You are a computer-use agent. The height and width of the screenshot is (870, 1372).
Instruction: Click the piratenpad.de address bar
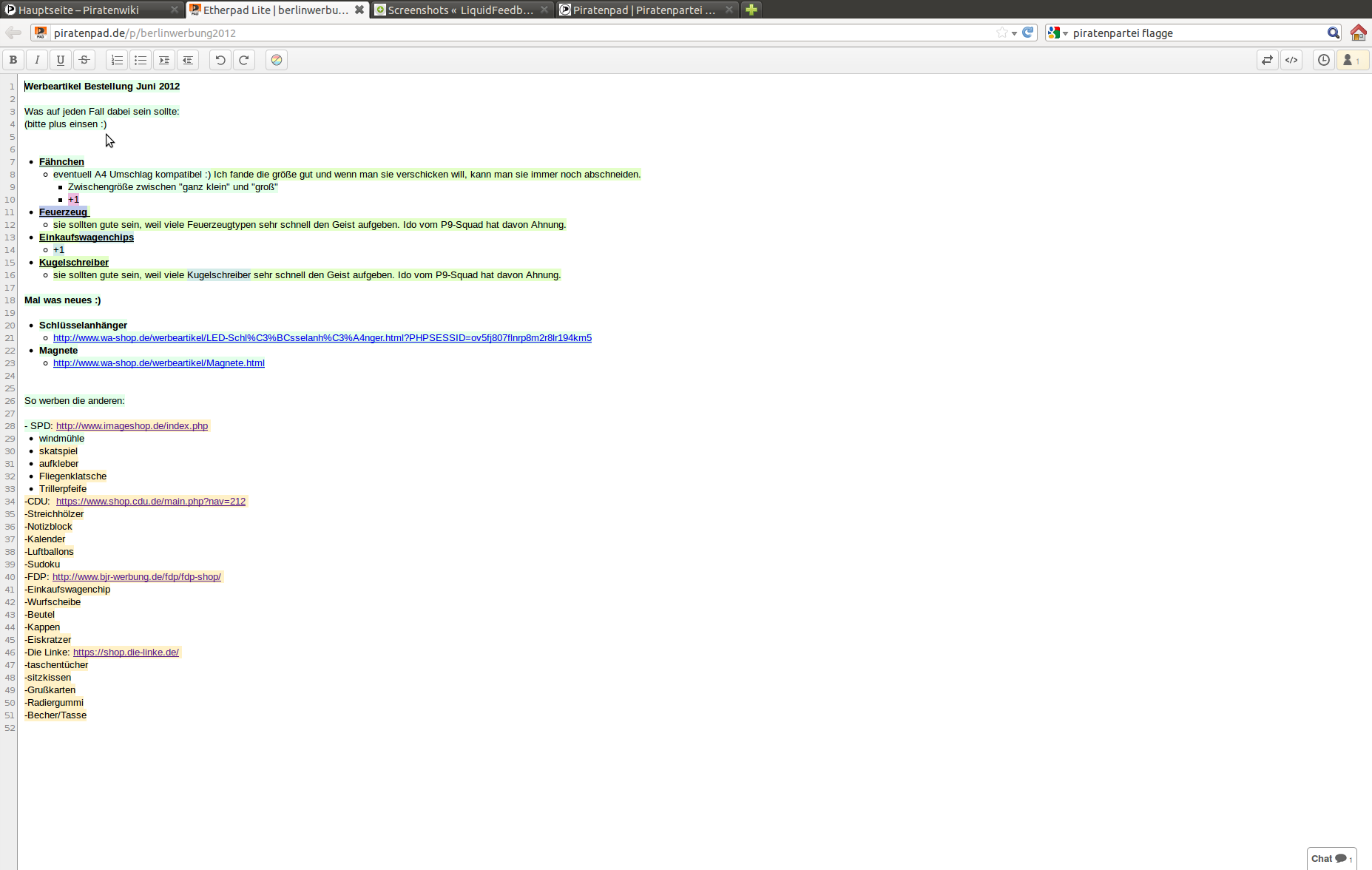pyautogui.click(x=518, y=33)
